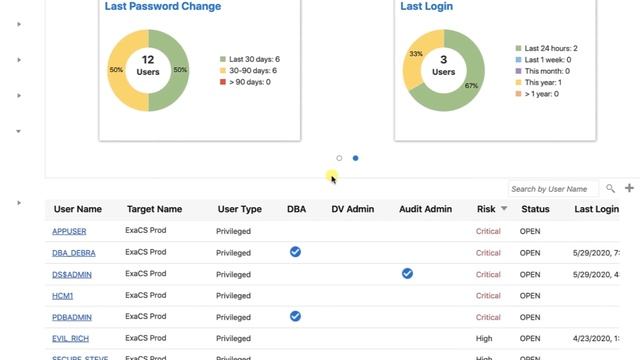Click the Status column header

[x=535, y=209]
